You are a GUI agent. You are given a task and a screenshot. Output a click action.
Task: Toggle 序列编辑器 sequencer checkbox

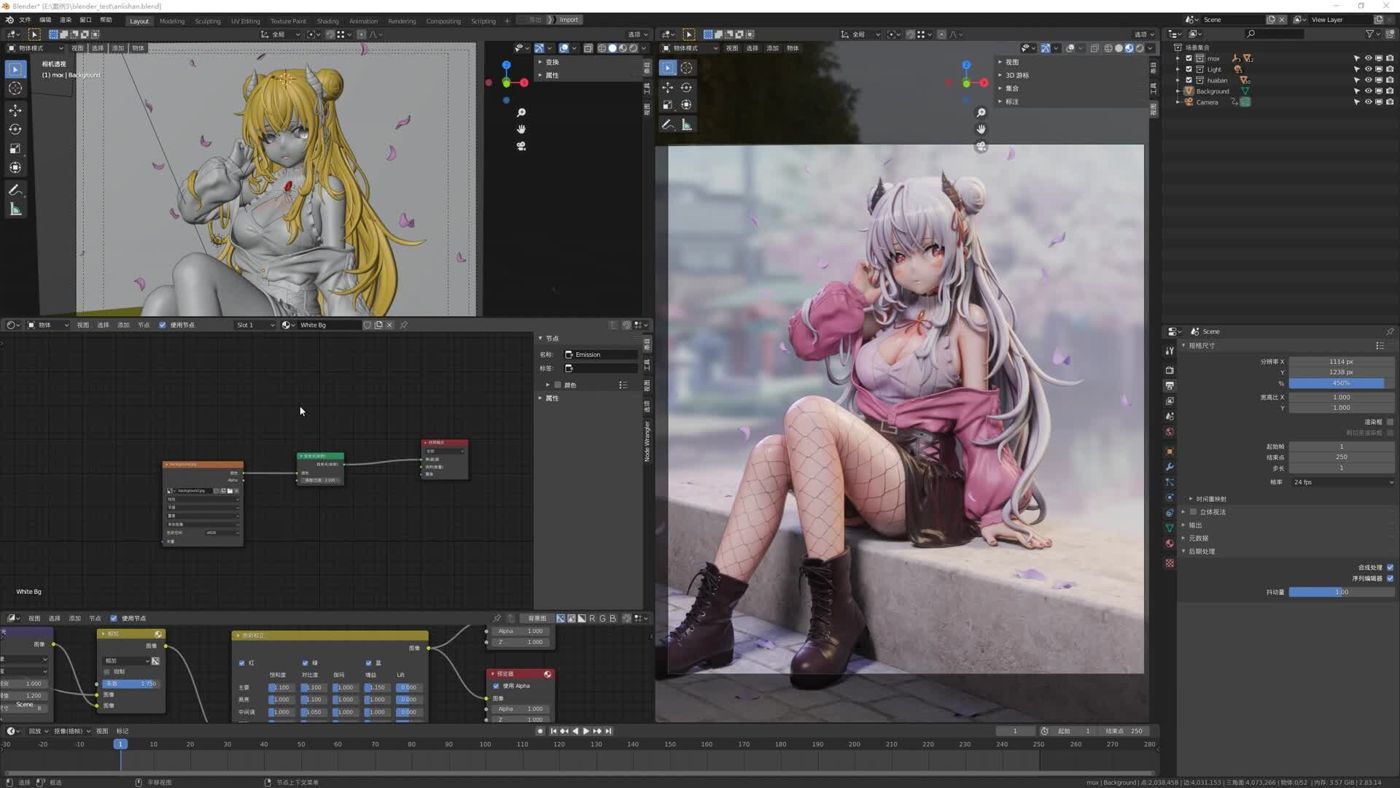1390,578
